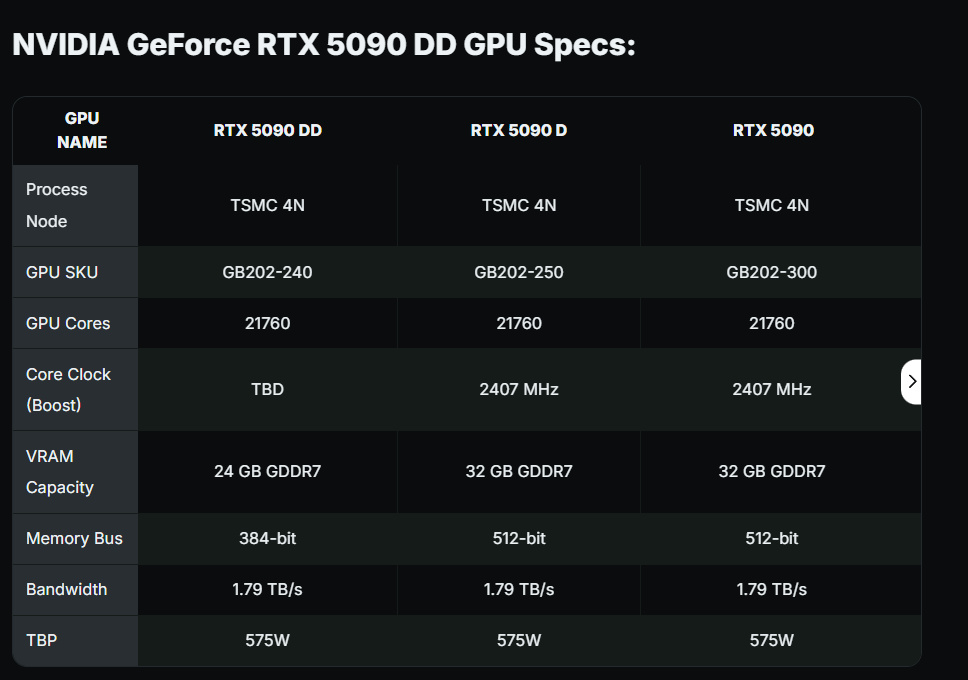Screen dimensions: 968x680
Task: Click the GPU Cores row label
Action: pyautogui.click(x=68, y=323)
